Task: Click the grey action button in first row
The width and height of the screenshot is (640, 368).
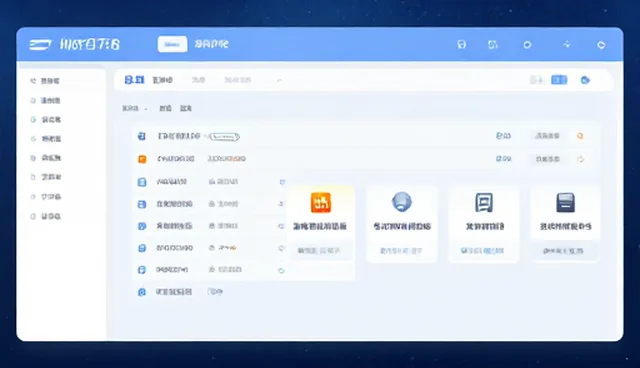Action: (x=547, y=136)
